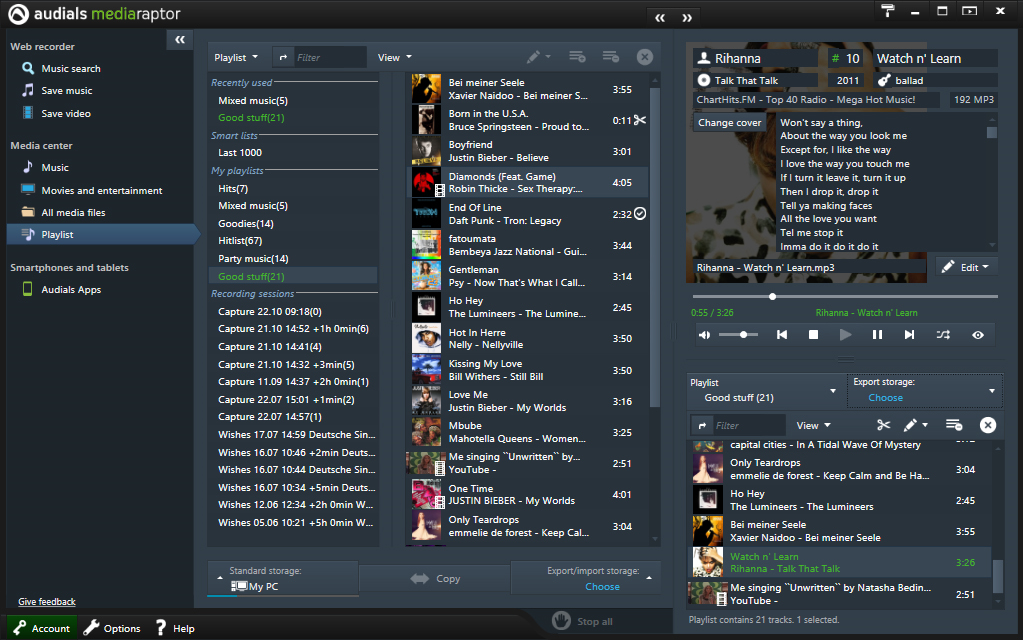Pause the currently playing song
Image resolution: width=1023 pixels, height=640 pixels.
(877, 335)
